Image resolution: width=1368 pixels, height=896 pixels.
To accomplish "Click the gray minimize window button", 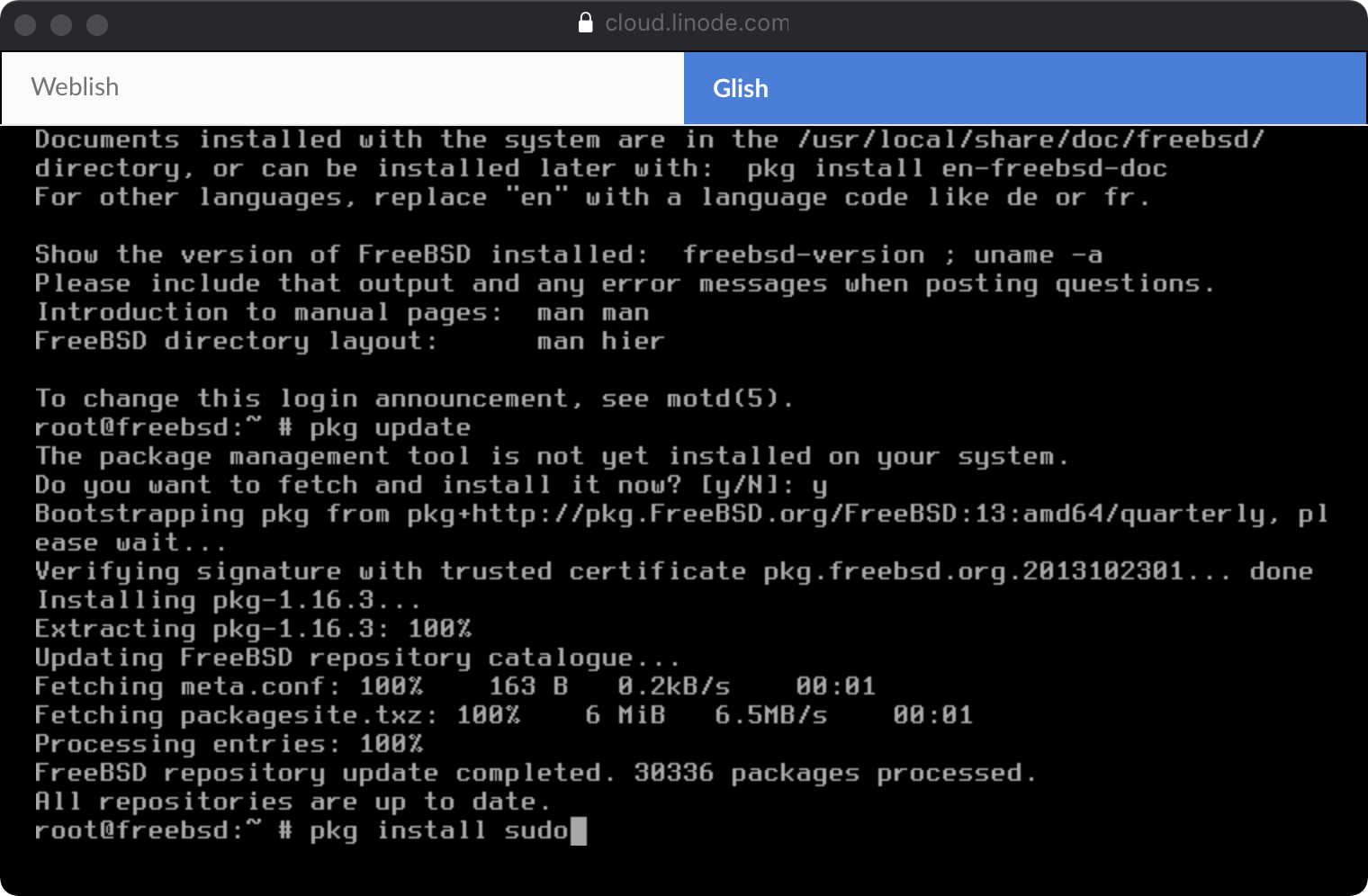I will (x=61, y=25).
